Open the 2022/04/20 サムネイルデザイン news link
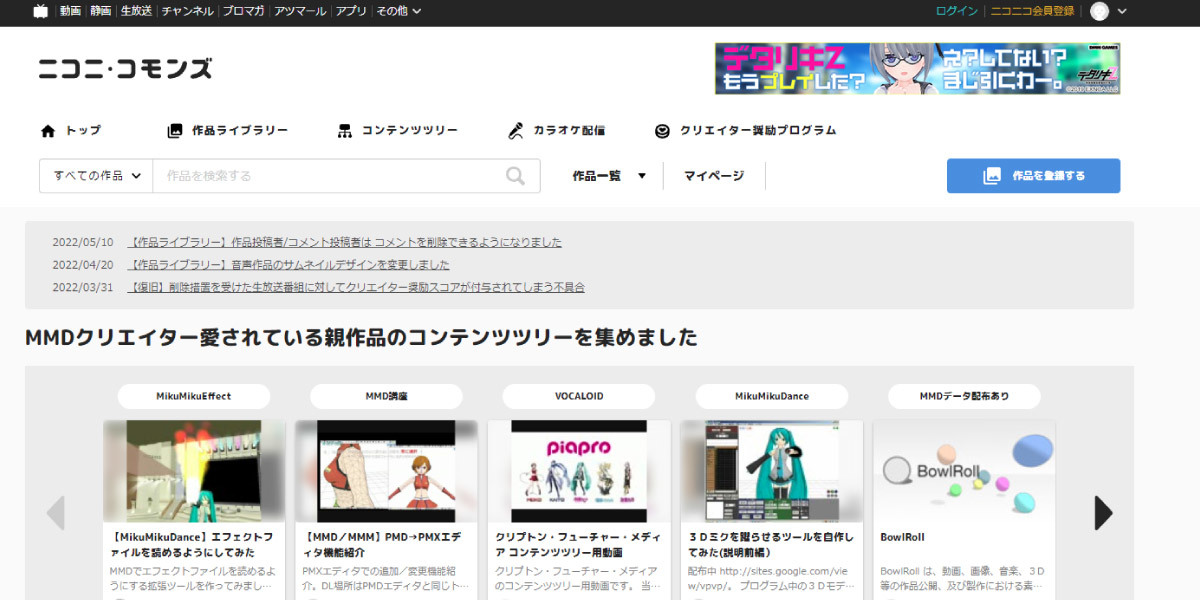This screenshot has height=600, width=1200. [x=289, y=265]
